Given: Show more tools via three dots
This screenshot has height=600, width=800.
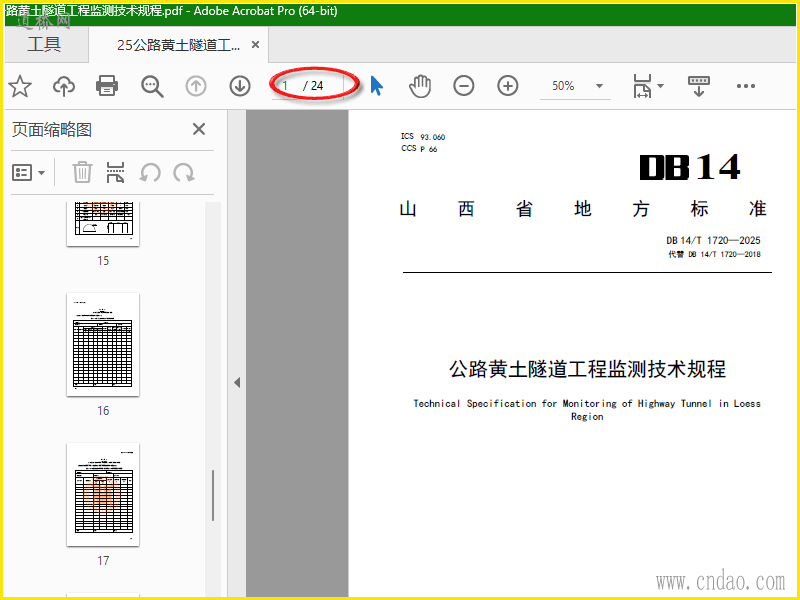Looking at the screenshot, I should pos(745,86).
